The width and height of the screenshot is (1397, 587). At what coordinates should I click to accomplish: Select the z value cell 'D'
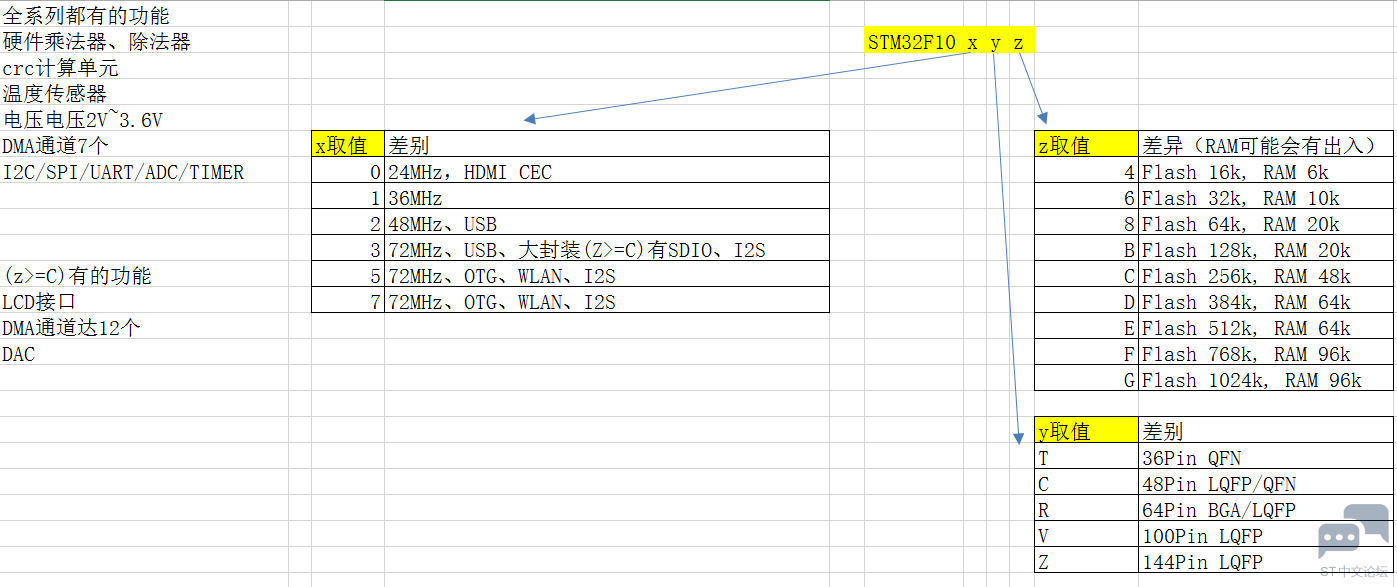1087,301
